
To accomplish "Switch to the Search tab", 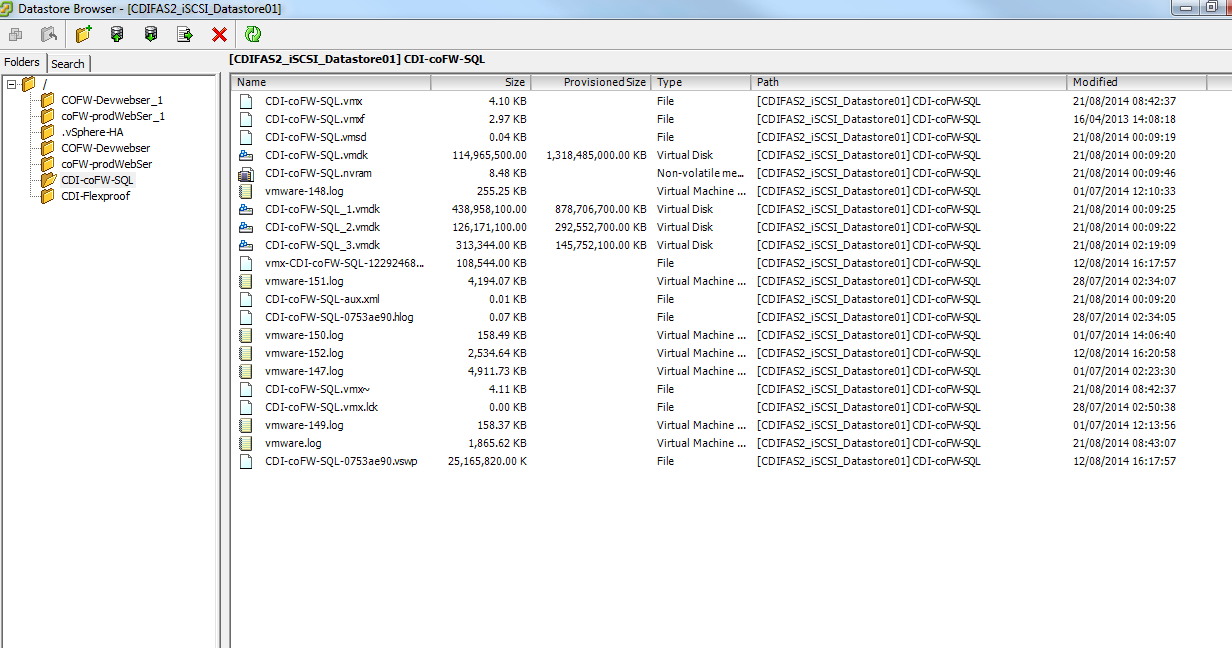I will point(68,63).
